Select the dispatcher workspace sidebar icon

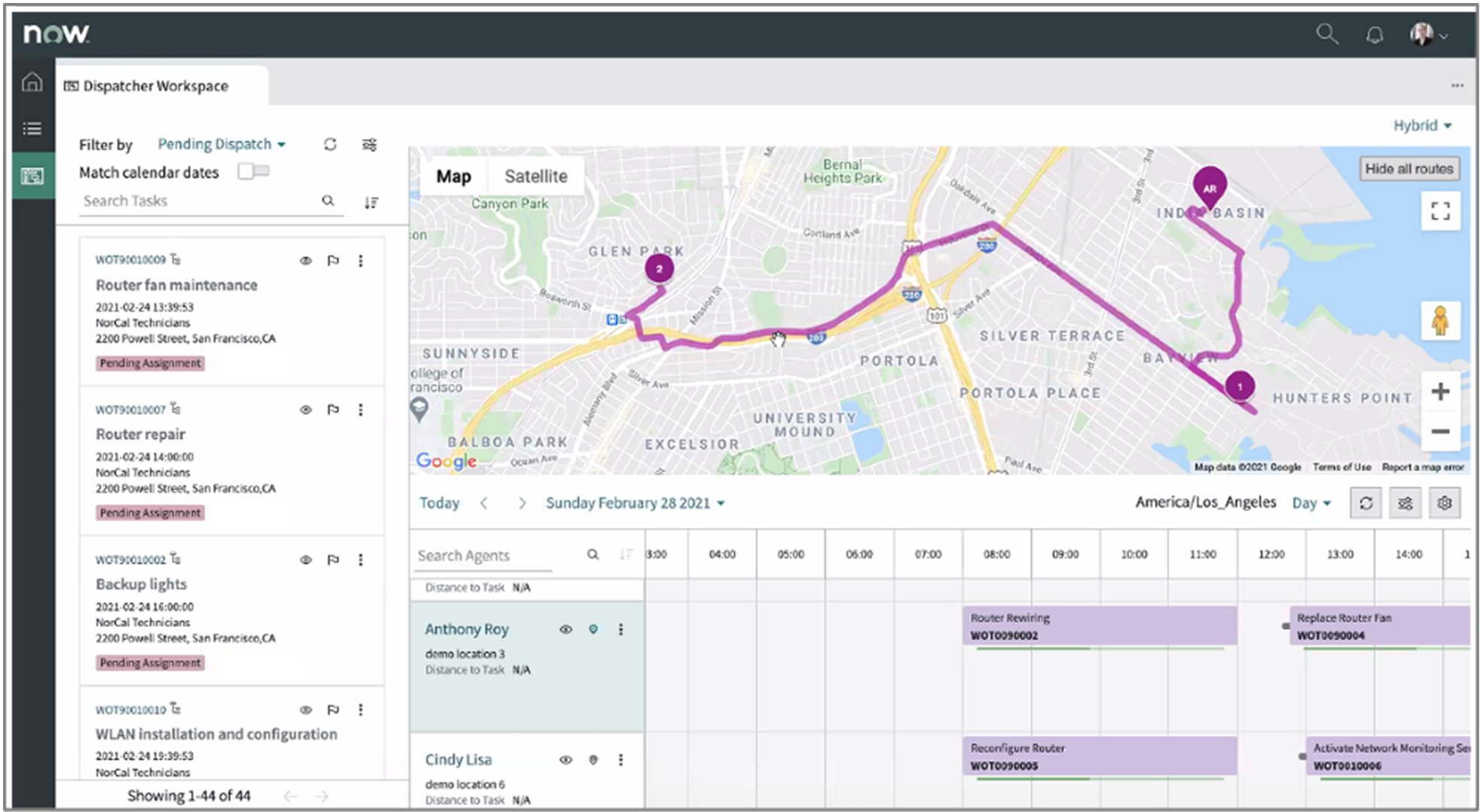32,176
